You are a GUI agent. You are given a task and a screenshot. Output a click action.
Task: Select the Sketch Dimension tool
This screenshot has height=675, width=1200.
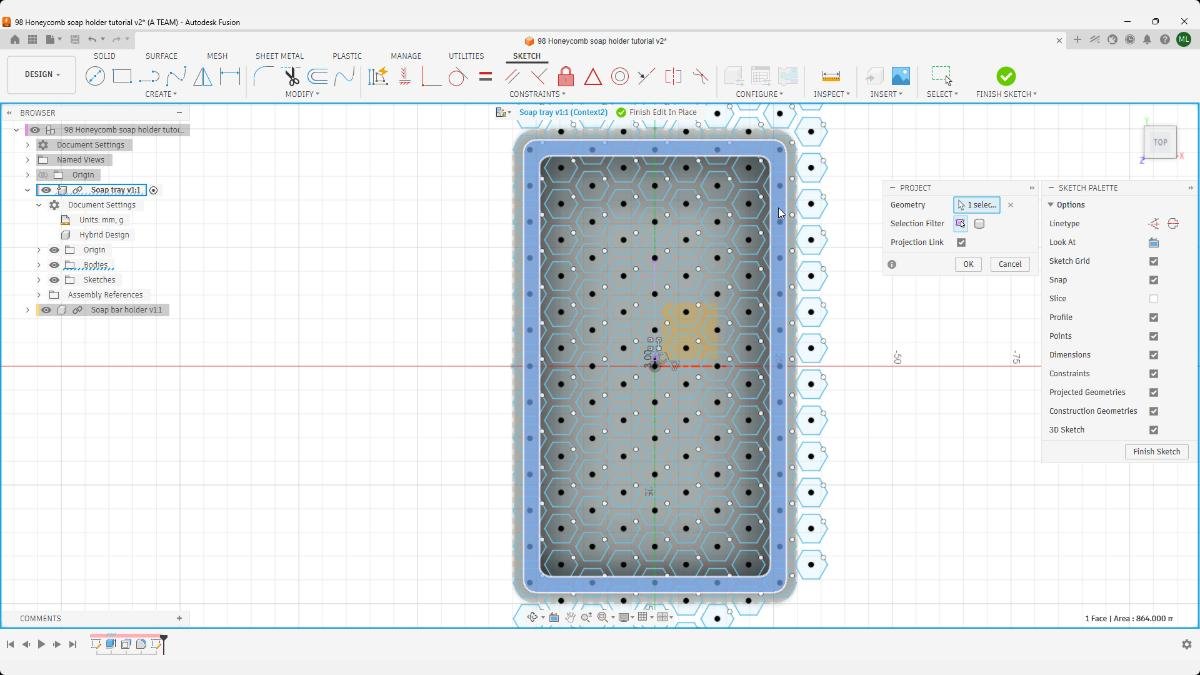pos(230,76)
